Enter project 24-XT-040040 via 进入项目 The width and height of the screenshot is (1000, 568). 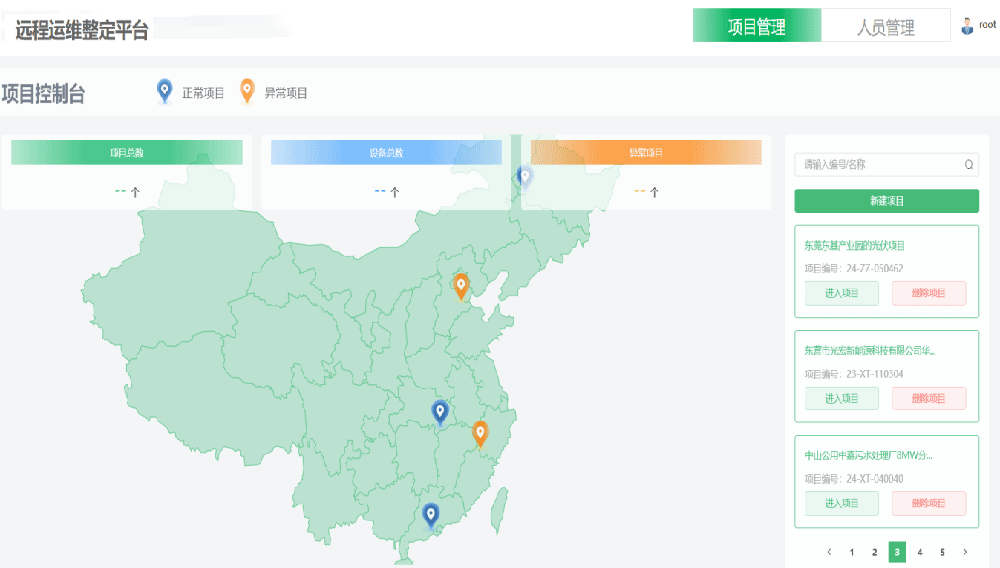841,503
